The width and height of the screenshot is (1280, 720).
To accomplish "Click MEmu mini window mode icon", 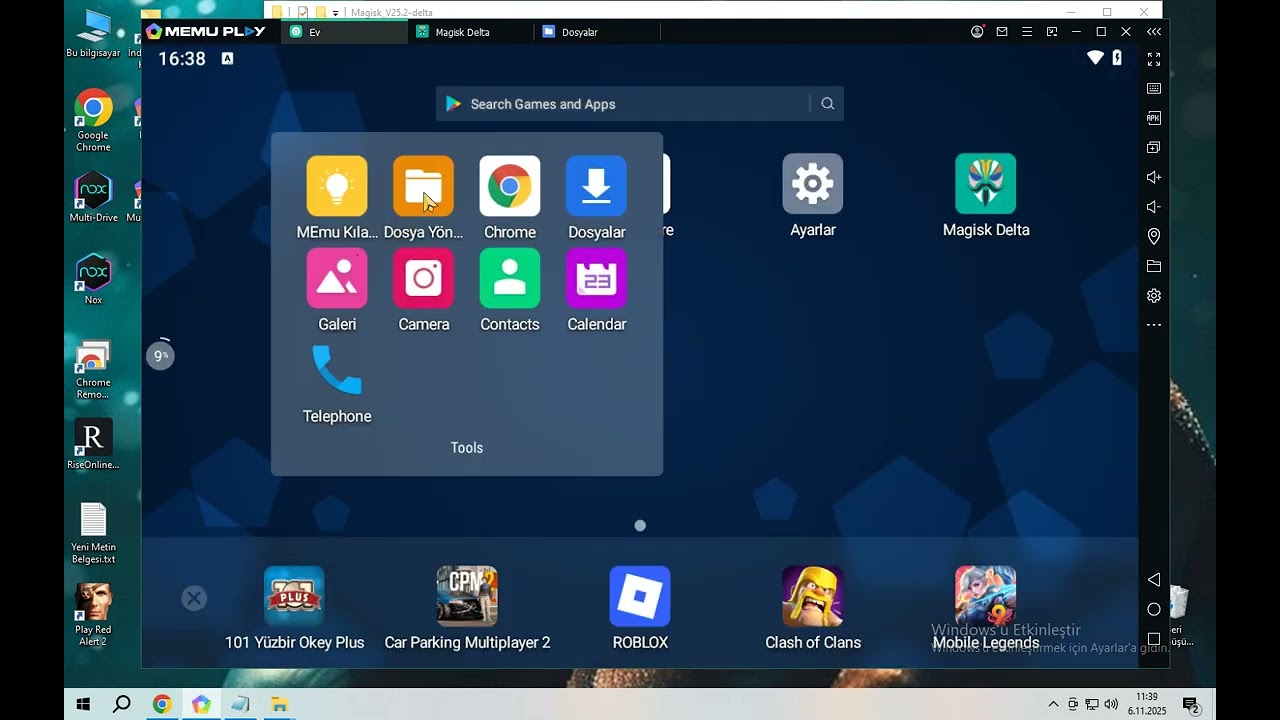I will click(x=1052, y=32).
